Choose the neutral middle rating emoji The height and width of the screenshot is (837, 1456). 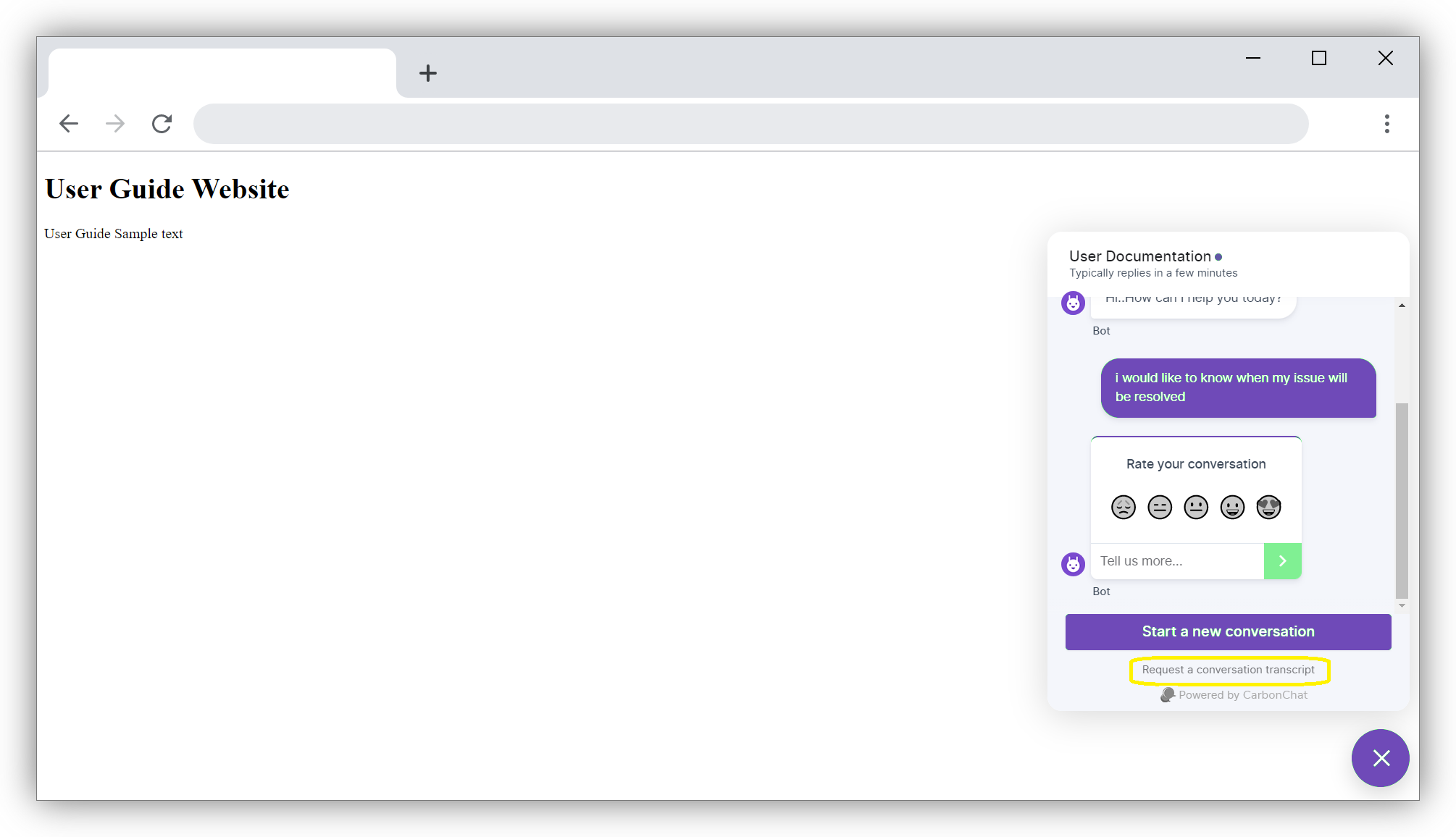tap(1196, 507)
